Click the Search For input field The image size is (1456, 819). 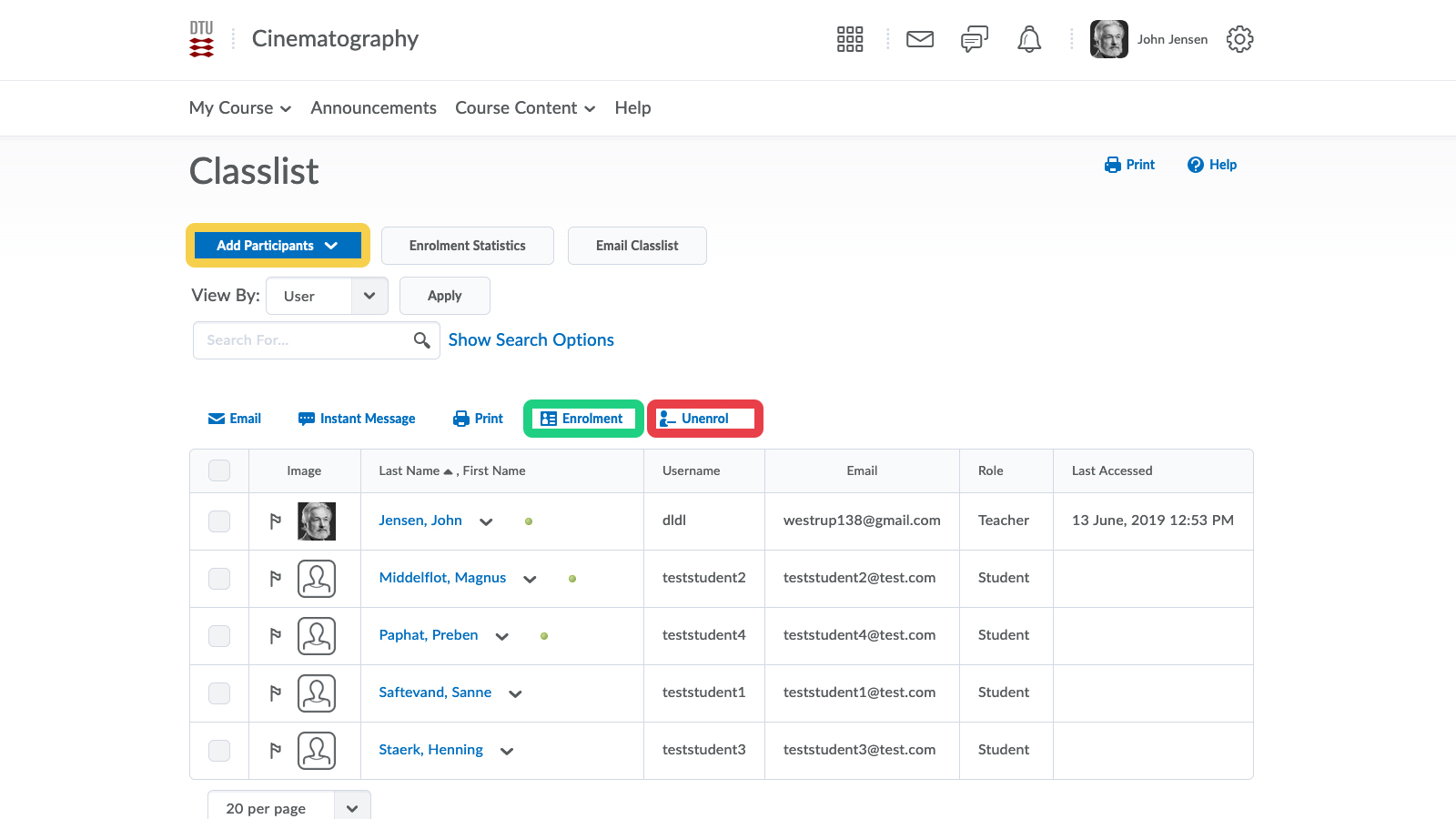[303, 340]
